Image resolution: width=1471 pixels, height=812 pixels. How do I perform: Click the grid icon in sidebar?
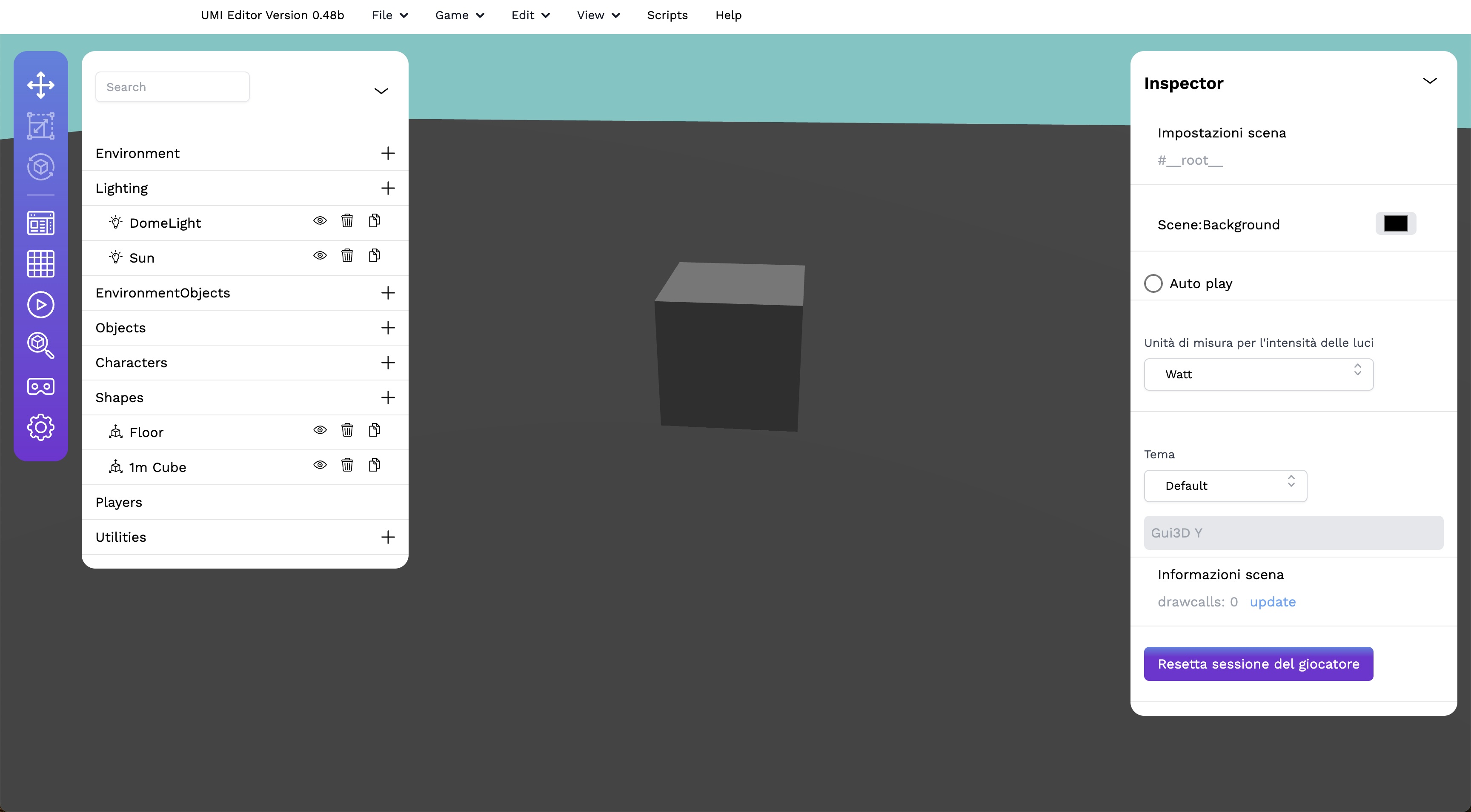pos(40,264)
